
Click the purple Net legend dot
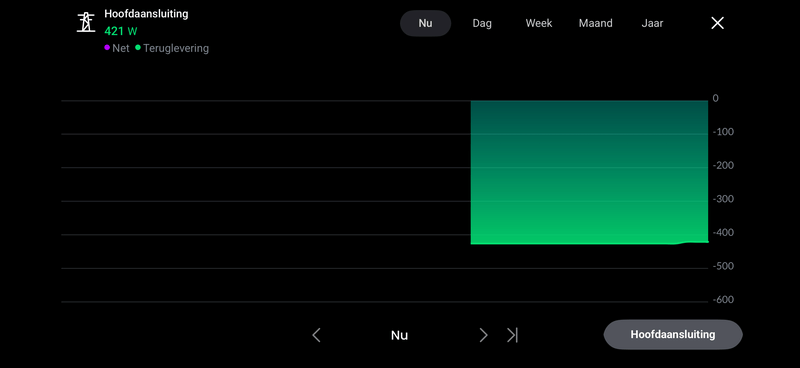tap(107, 47)
